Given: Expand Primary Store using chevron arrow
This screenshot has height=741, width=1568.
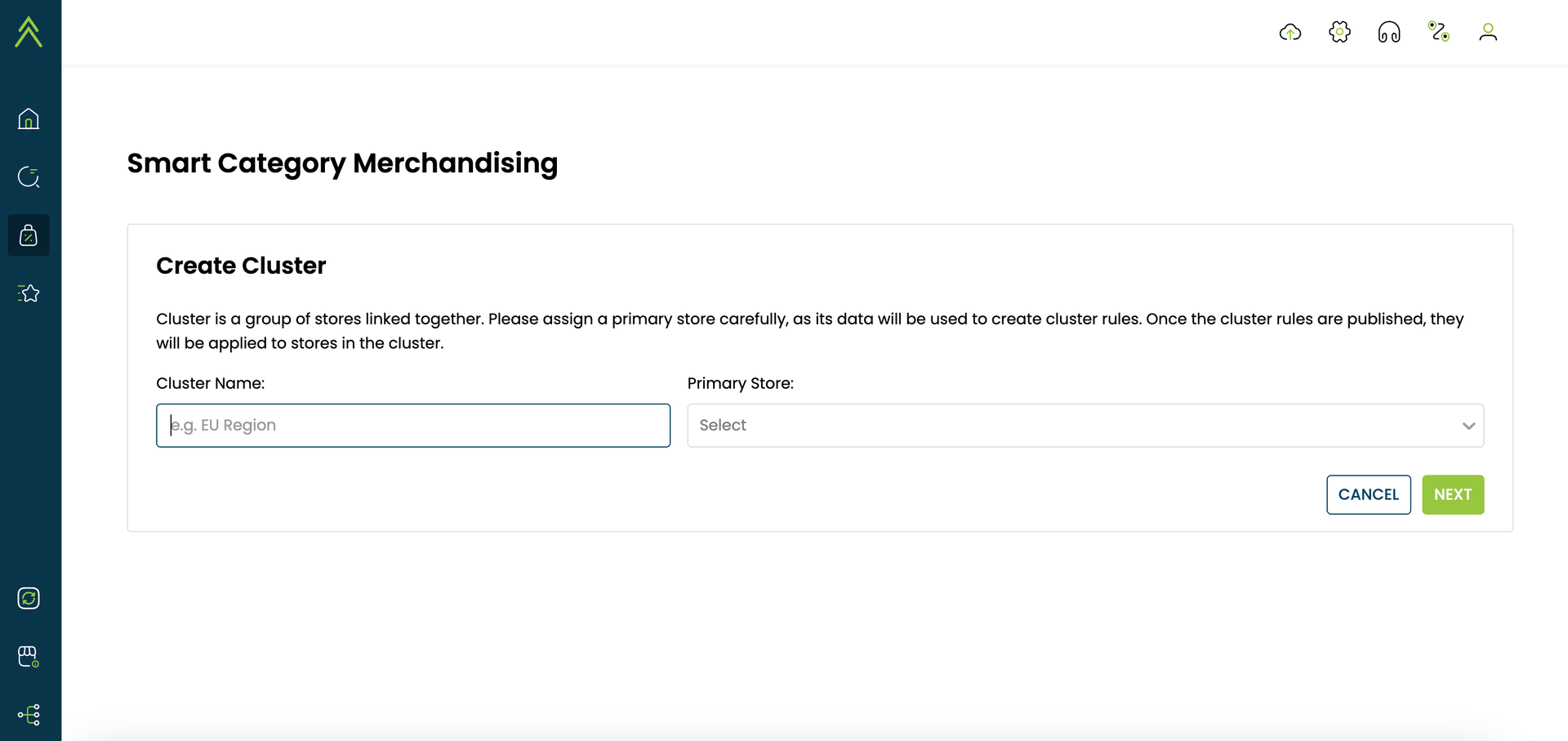Looking at the screenshot, I should coord(1468,426).
